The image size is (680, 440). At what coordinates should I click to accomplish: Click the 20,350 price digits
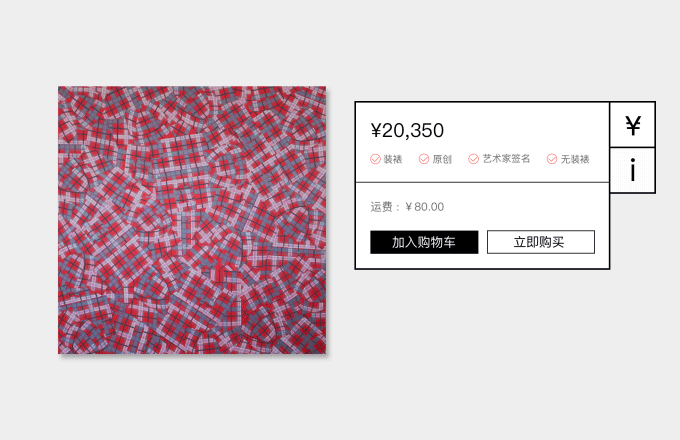coord(413,130)
